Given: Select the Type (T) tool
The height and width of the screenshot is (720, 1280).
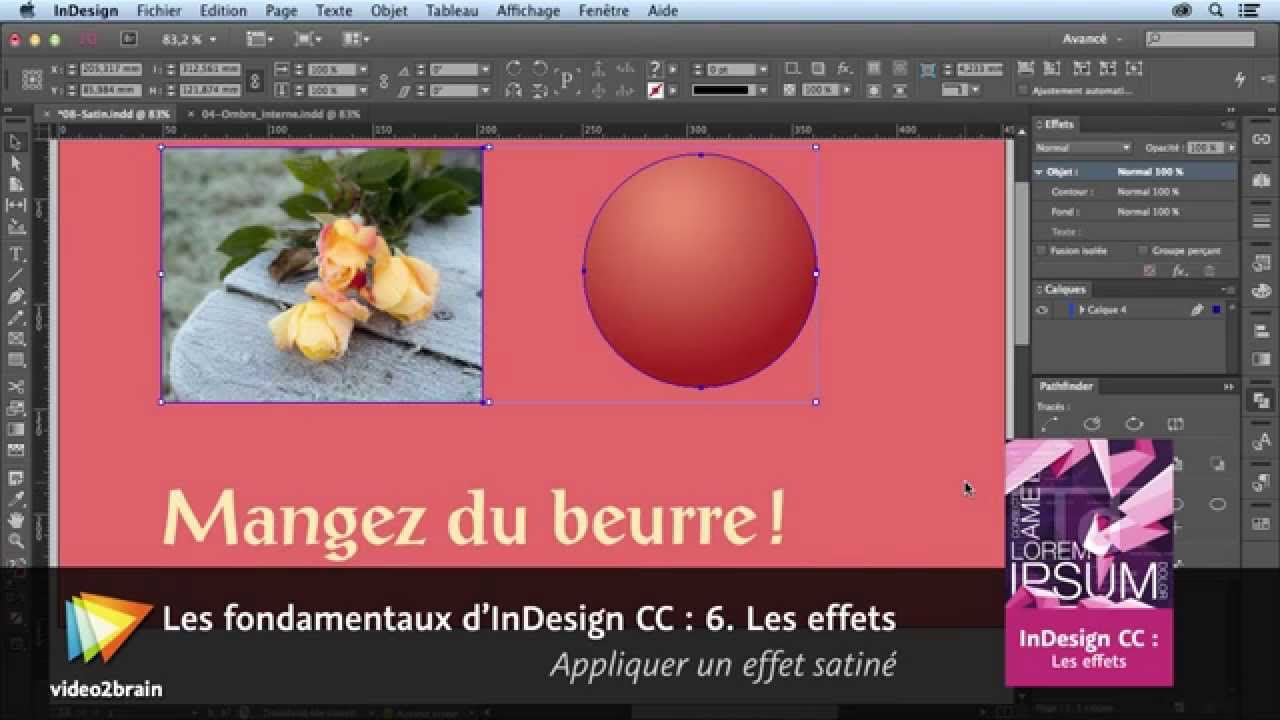Looking at the screenshot, I should (16, 254).
